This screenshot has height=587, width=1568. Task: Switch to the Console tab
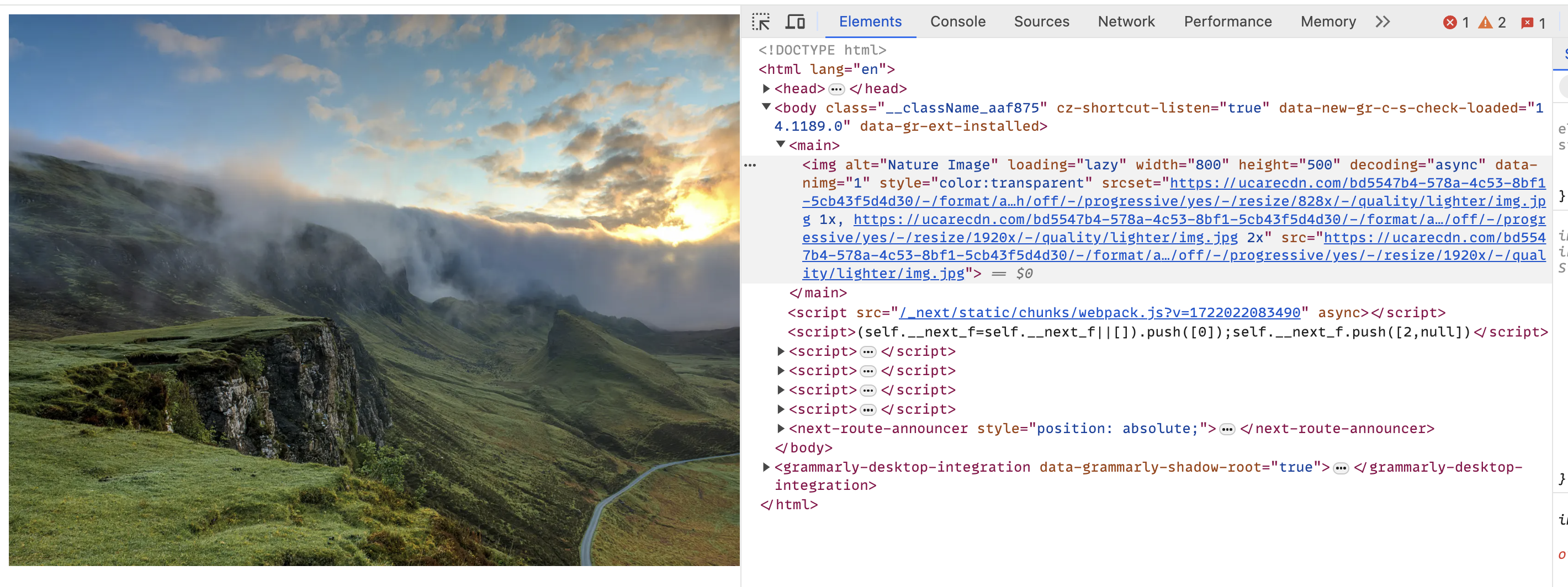coord(957,22)
